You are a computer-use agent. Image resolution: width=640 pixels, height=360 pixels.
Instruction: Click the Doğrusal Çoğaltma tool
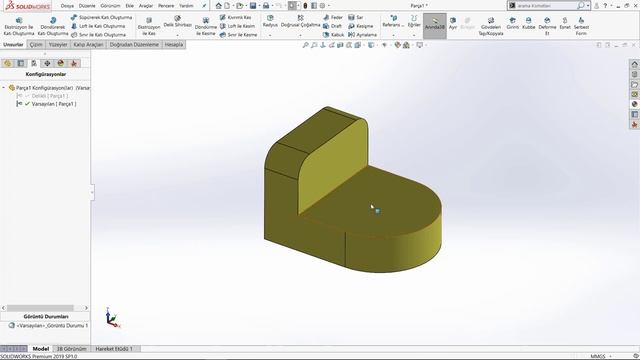click(300, 22)
